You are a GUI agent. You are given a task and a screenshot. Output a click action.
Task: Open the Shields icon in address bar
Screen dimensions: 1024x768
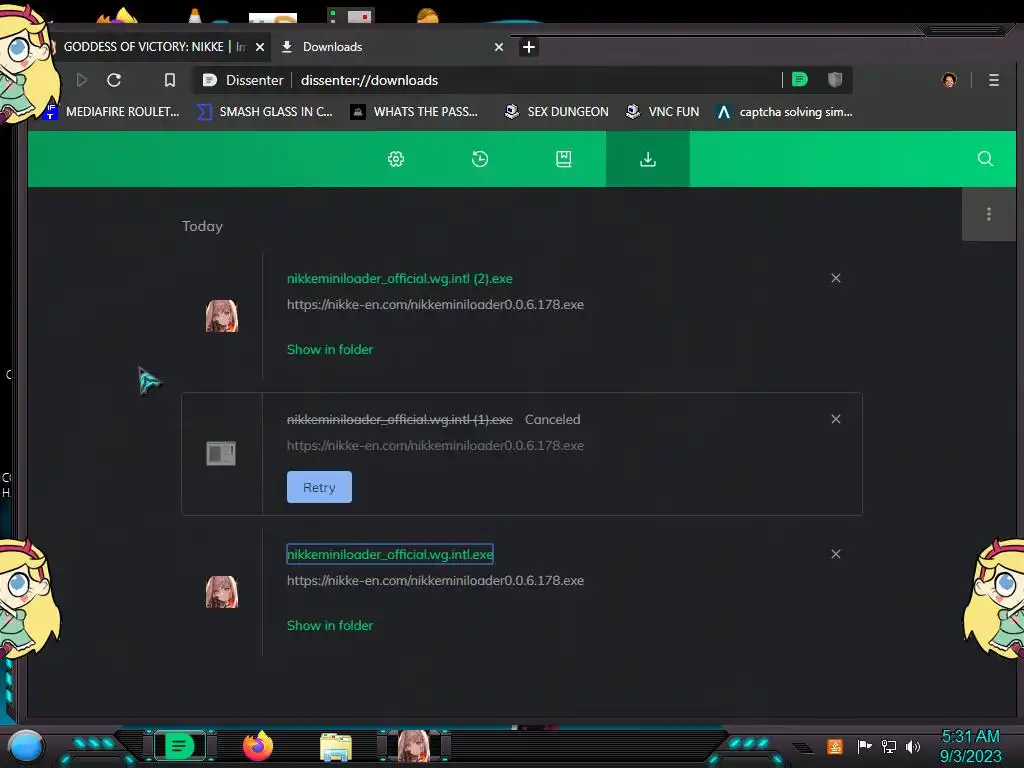click(835, 80)
